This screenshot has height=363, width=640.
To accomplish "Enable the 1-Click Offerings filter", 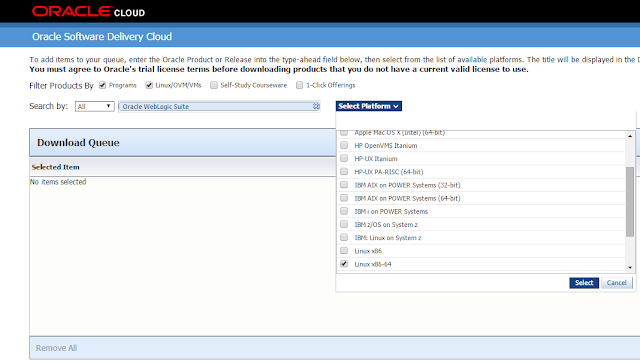I will pos(300,85).
